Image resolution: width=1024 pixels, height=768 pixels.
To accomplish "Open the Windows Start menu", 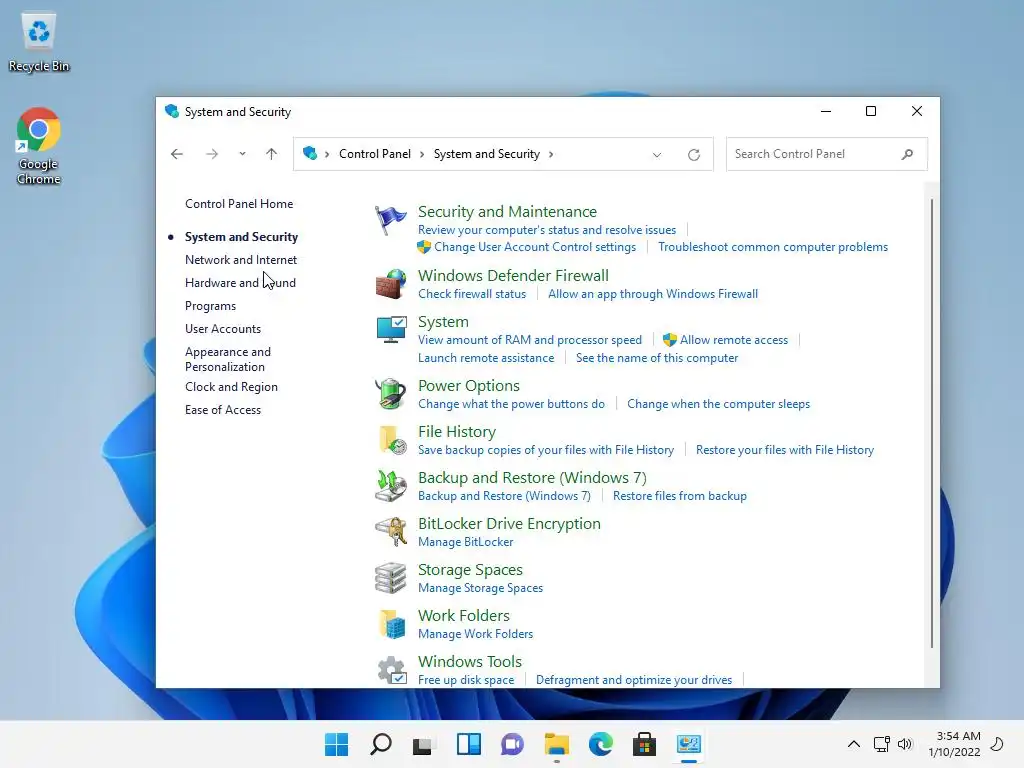I will tap(336, 744).
